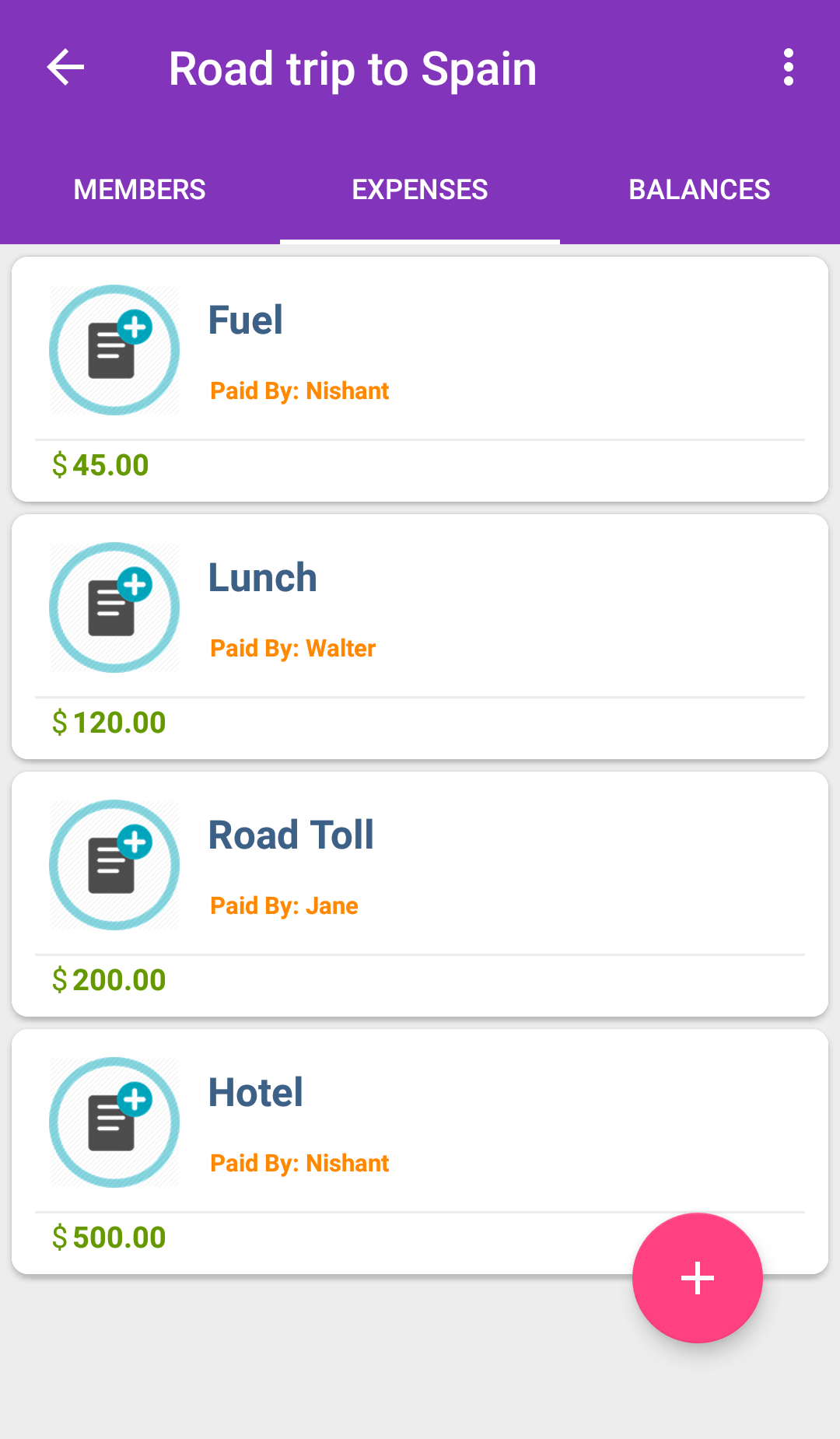Open the Hotel expense title
840x1439 pixels.
click(x=256, y=1093)
